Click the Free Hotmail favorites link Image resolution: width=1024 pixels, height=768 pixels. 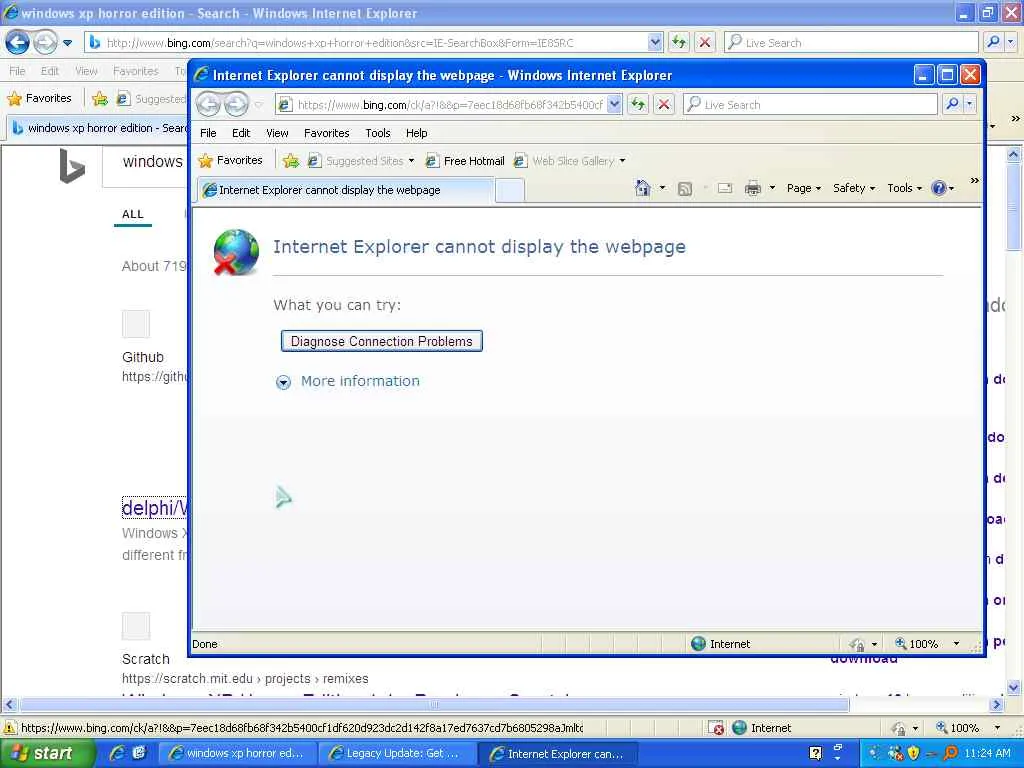pos(465,161)
